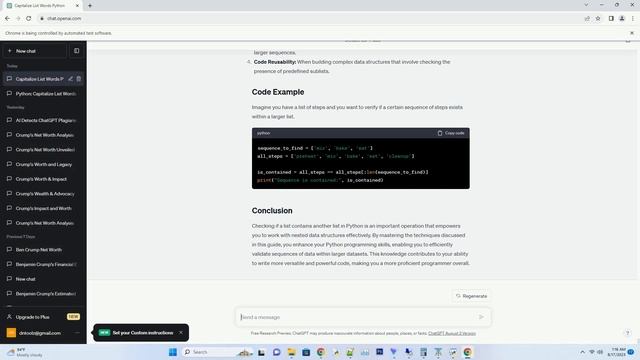The height and width of the screenshot is (360, 640).
Task: Open the Capitalize List Words P chat
Action: coord(39,79)
